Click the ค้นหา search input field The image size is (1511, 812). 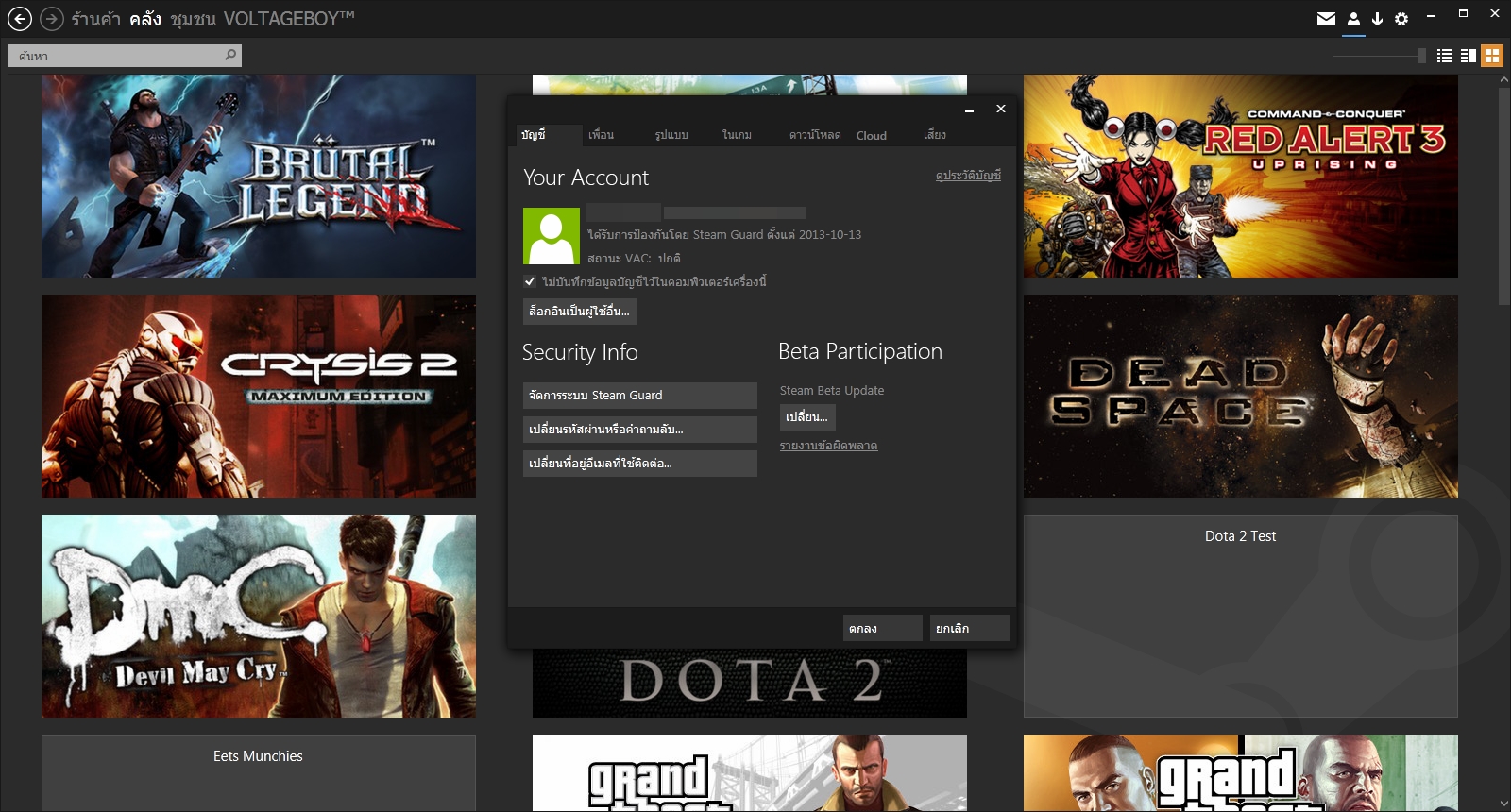[125, 56]
